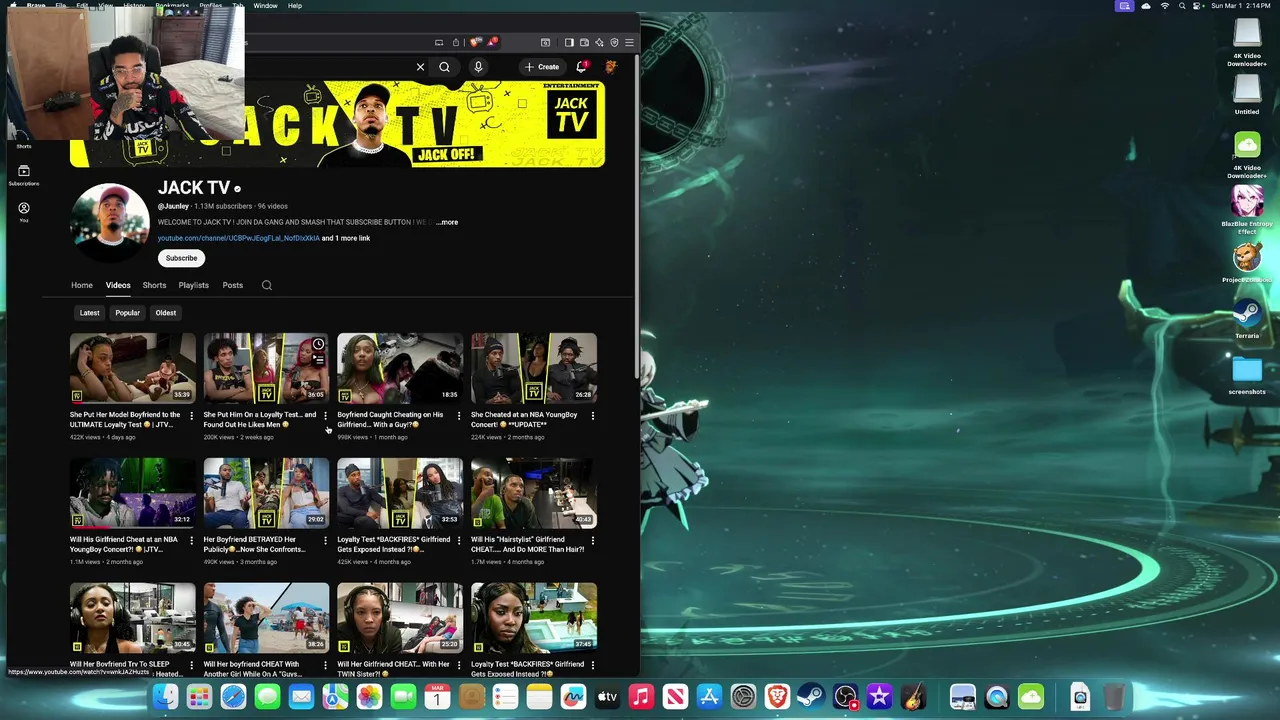1280x720 pixels.
Task: Open Brave browser icon in the Dock
Action: coord(777,697)
